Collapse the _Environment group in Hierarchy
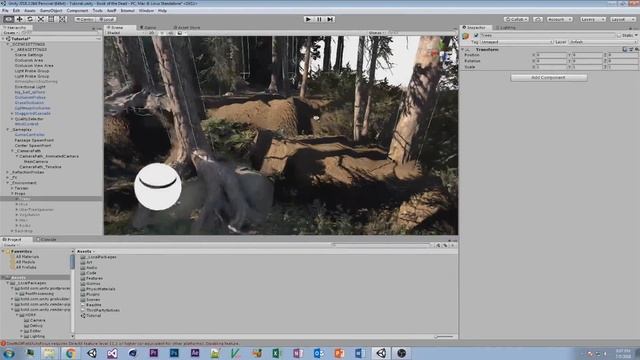Viewport: 640px width, 360px height. (x=8, y=183)
